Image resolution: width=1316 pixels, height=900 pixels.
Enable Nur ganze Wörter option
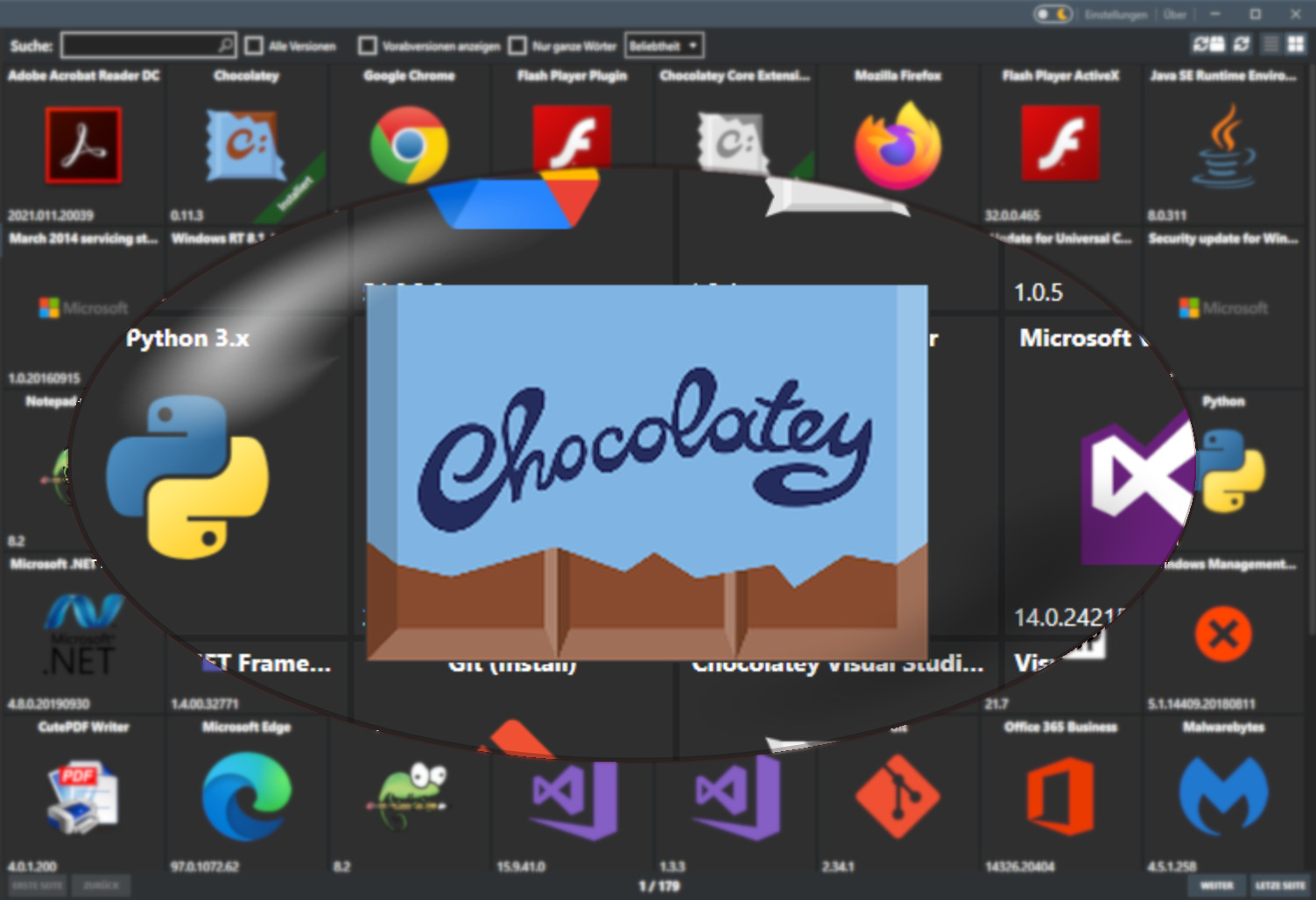(x=519, y=45)
